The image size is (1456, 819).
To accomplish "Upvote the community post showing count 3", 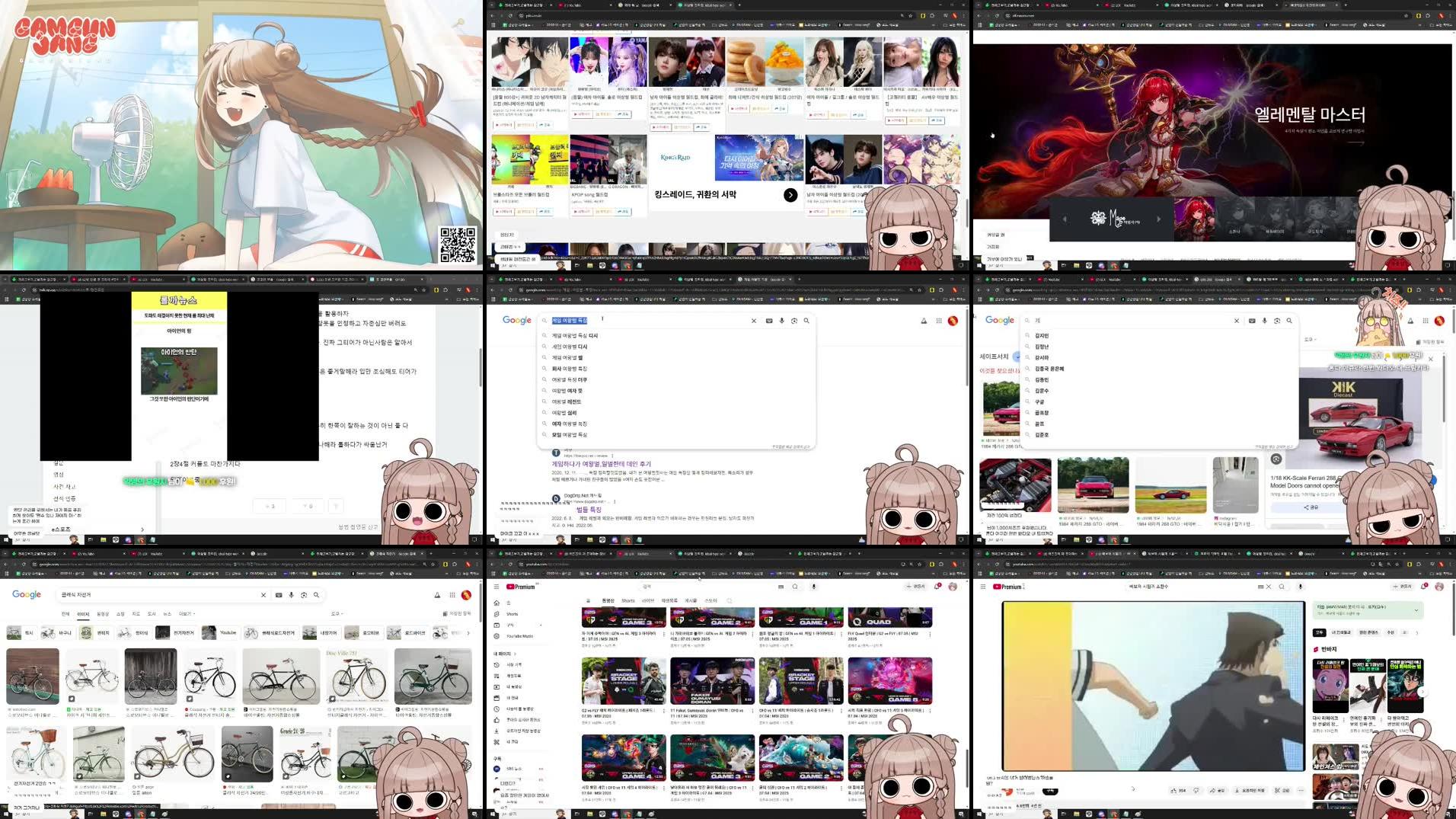I will click(x=270, y=506).
